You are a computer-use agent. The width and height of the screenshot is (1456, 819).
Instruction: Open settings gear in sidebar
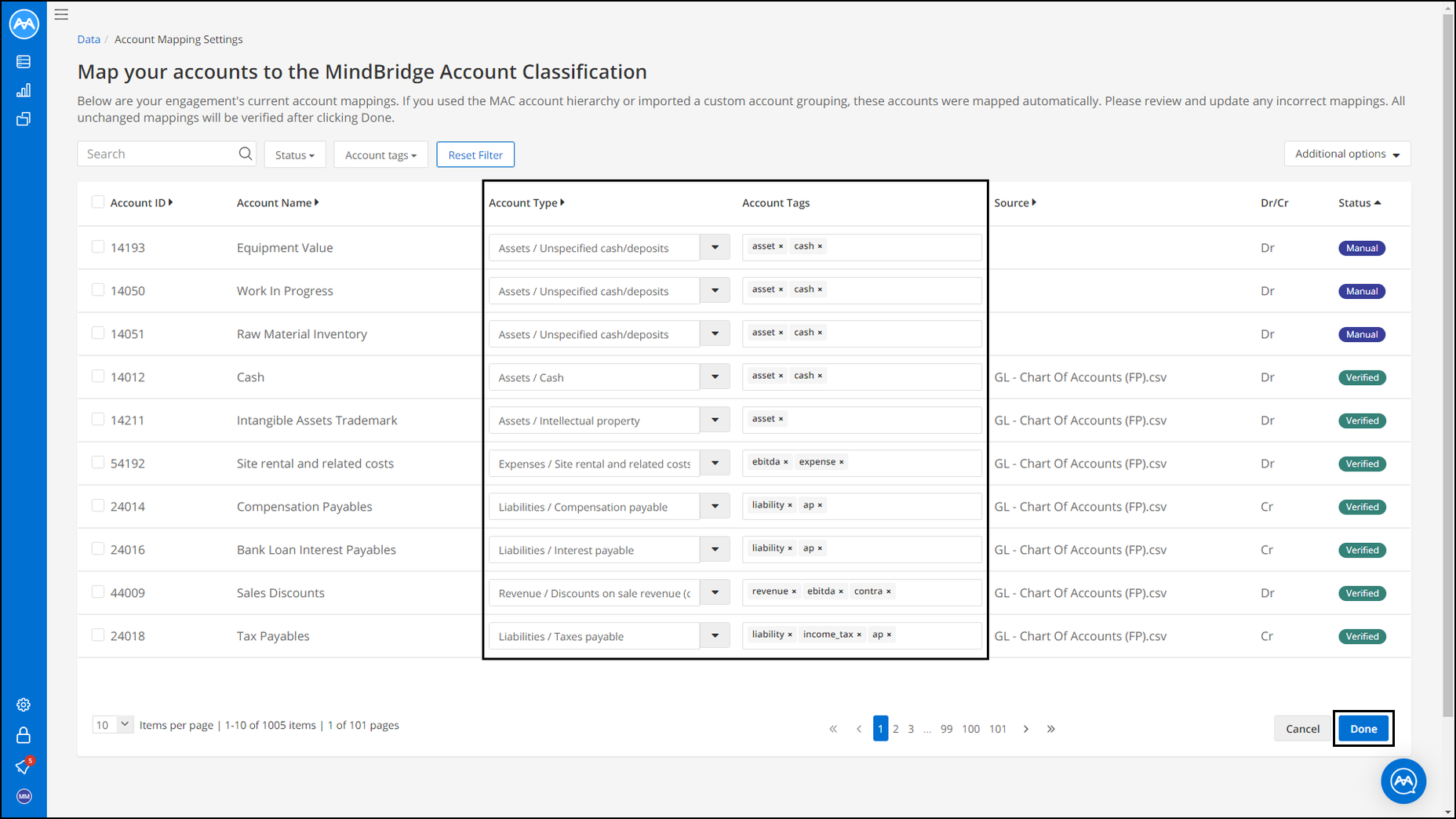pyautogui.click(x=24, y=704)
